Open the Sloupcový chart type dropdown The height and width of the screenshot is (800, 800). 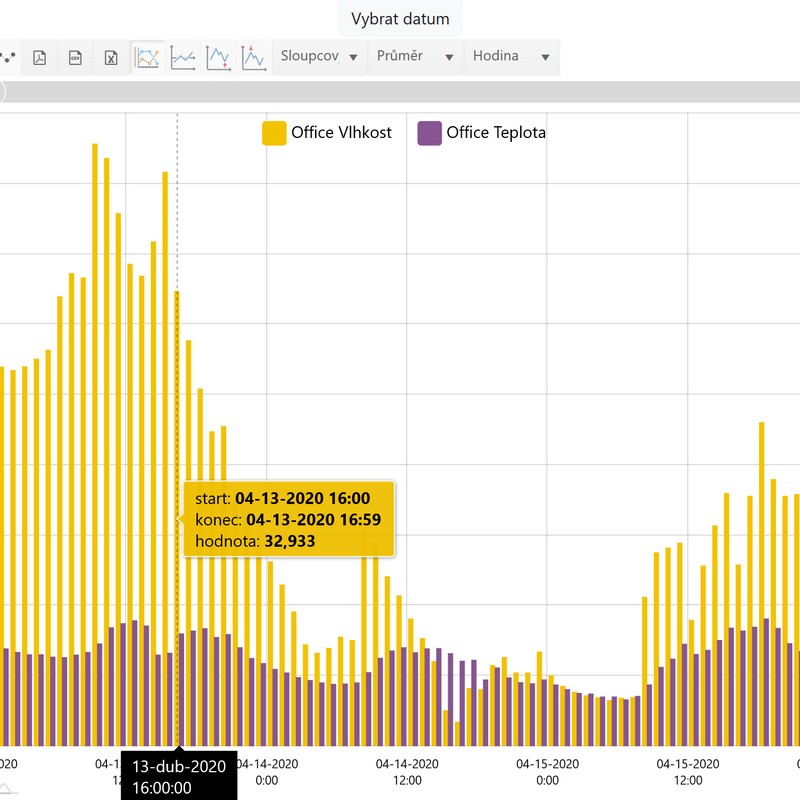pos(319,57)
